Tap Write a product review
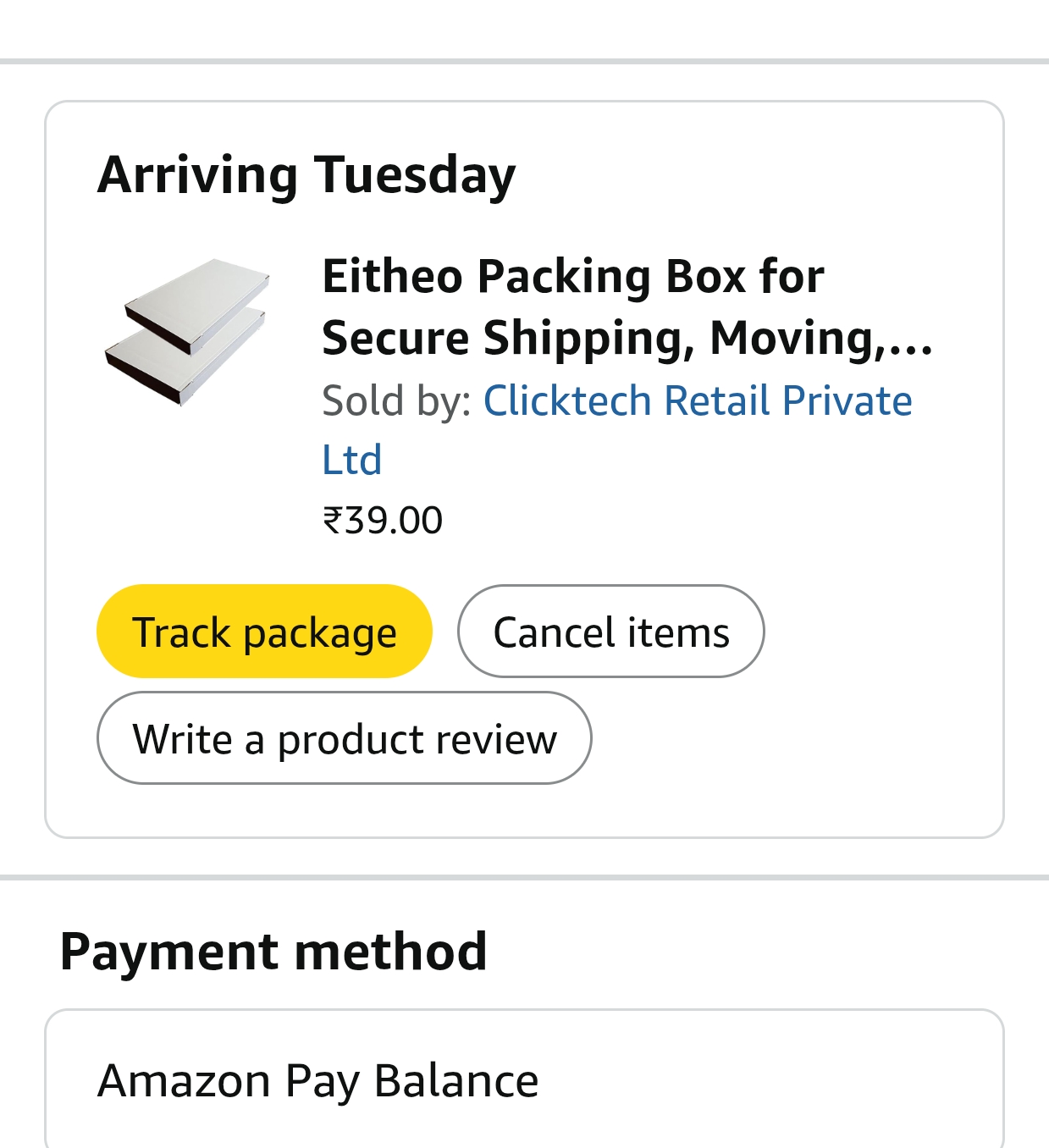The height and width of the screenshot is (1148, 1049). point(344,738)
